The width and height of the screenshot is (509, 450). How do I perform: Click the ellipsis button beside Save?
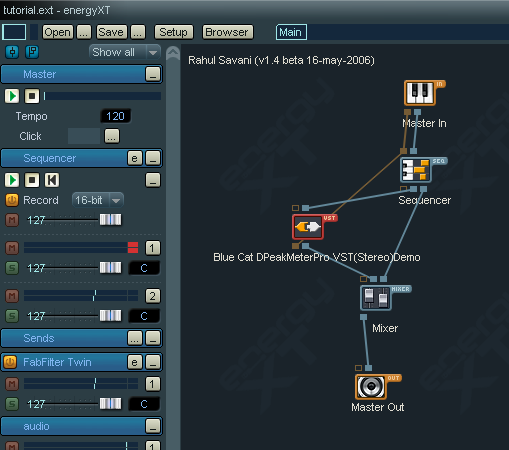(x=138, y=32)
